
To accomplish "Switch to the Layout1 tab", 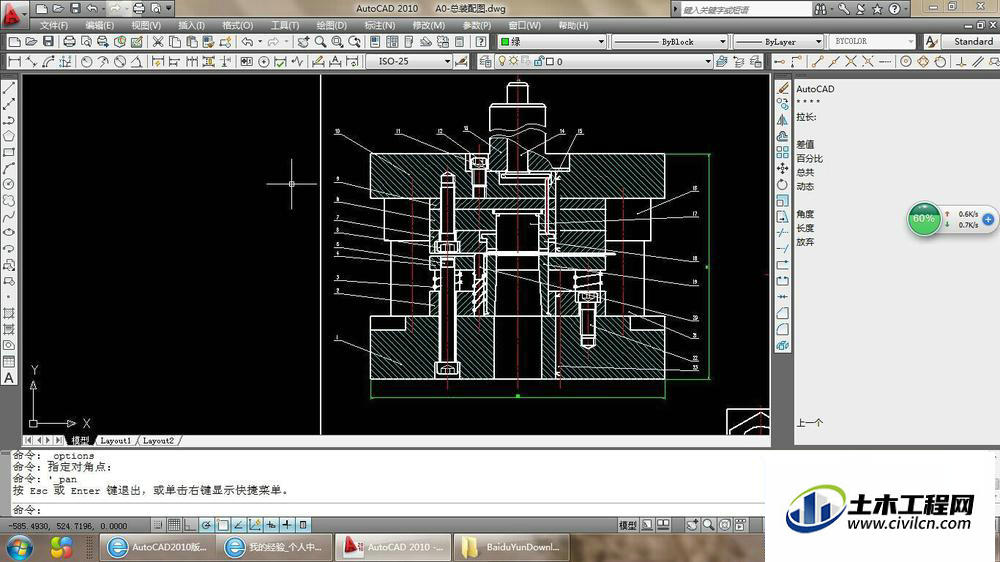I will [115, 440].
